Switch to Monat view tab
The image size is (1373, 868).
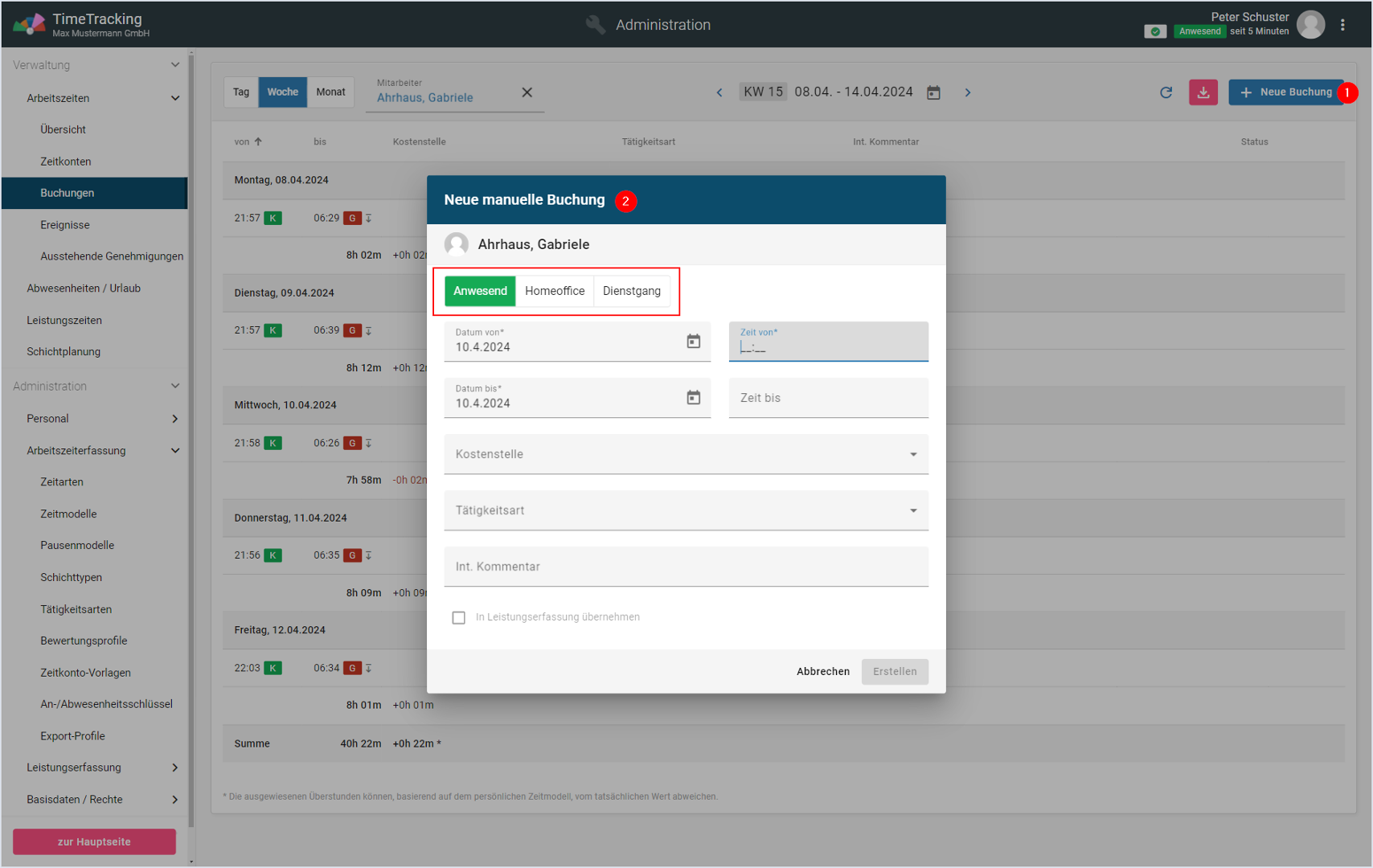pyautogui.click(x=330, y=92)
